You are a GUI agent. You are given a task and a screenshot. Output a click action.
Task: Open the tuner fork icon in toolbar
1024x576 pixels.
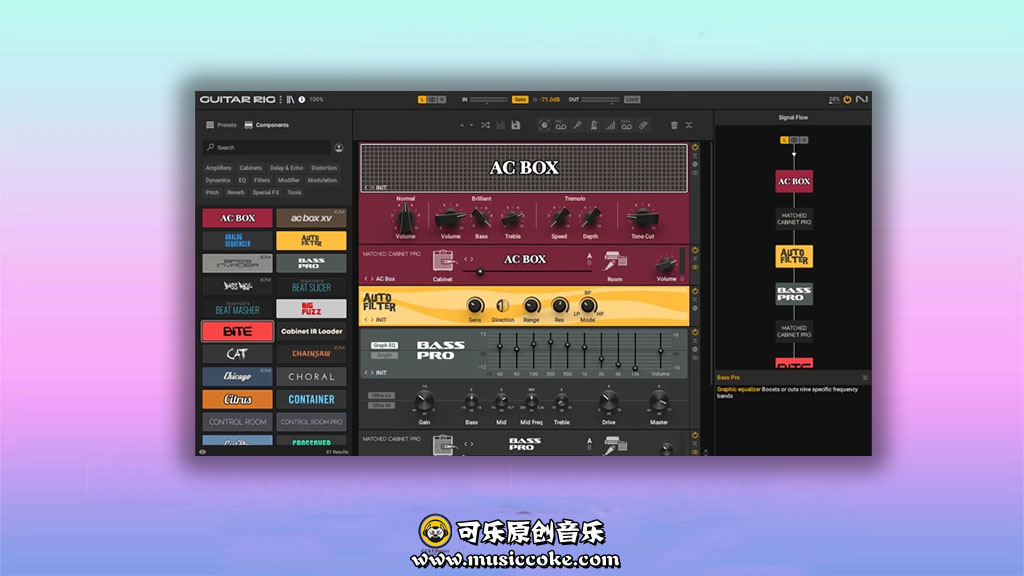coord(578,125)
